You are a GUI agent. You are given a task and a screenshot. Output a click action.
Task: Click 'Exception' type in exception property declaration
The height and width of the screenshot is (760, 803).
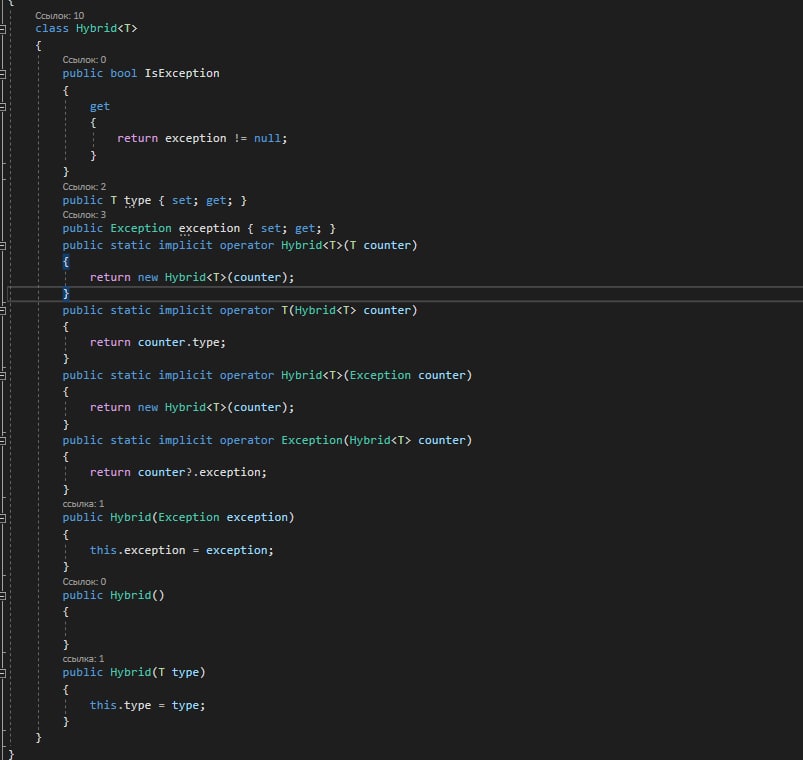[x=141, y=228]
